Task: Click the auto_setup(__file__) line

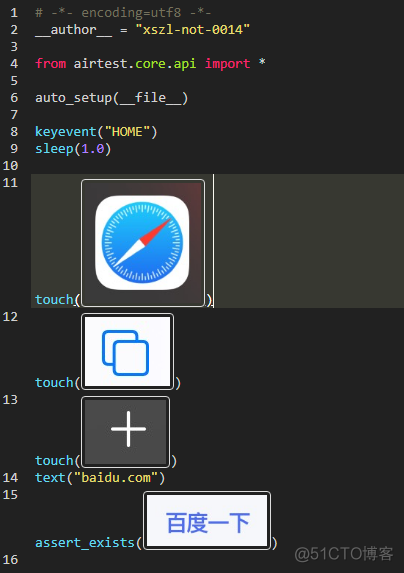Action: 111,98
